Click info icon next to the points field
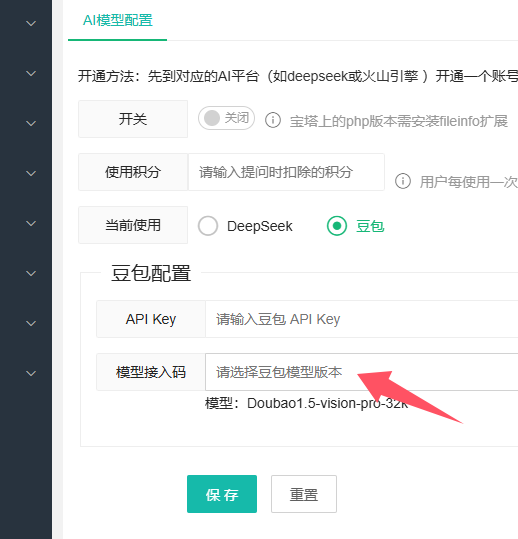Screen dimensions: 518x539 tap(403, 181)
